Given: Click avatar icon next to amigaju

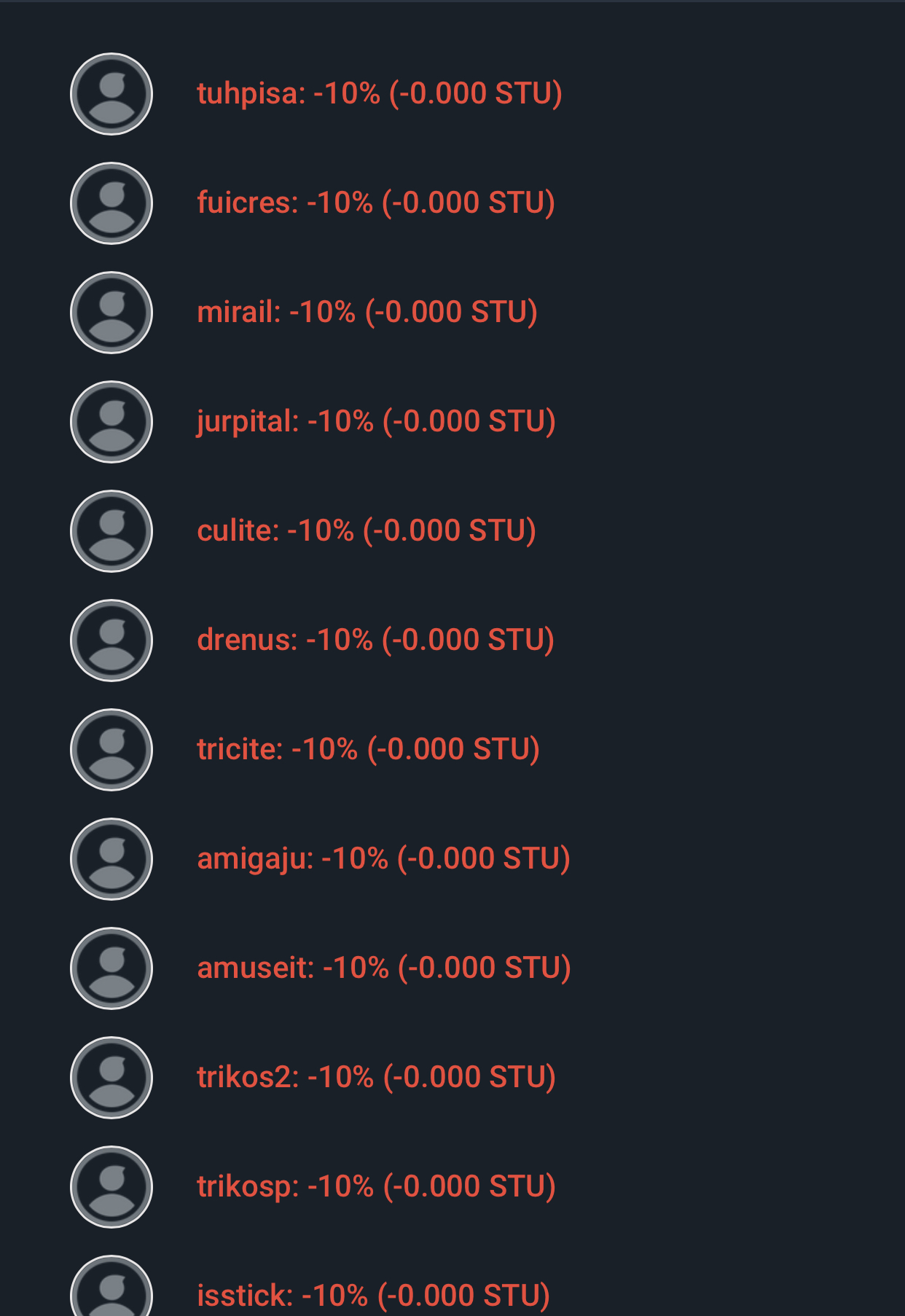Looking at the screenshot, I should [x=111, y=859].
